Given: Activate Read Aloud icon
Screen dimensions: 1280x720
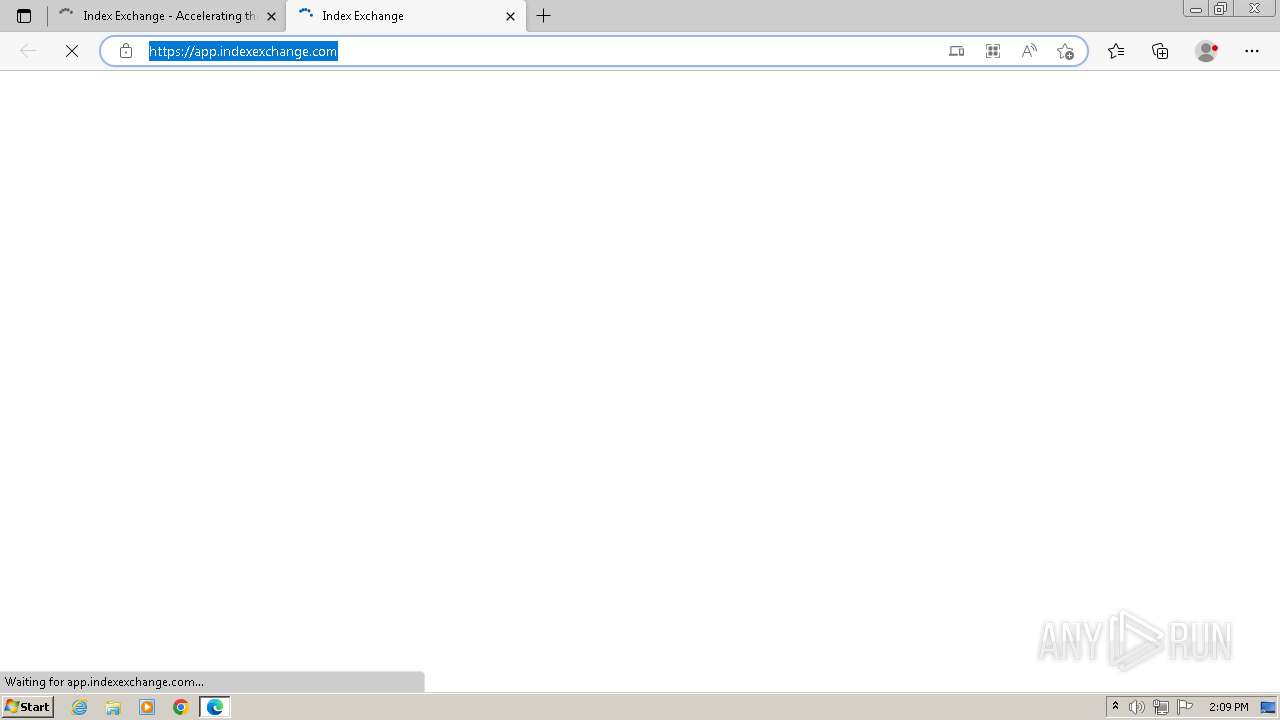Looking at the screenshot, I should pyautogui.click(x=1029, y=51).
